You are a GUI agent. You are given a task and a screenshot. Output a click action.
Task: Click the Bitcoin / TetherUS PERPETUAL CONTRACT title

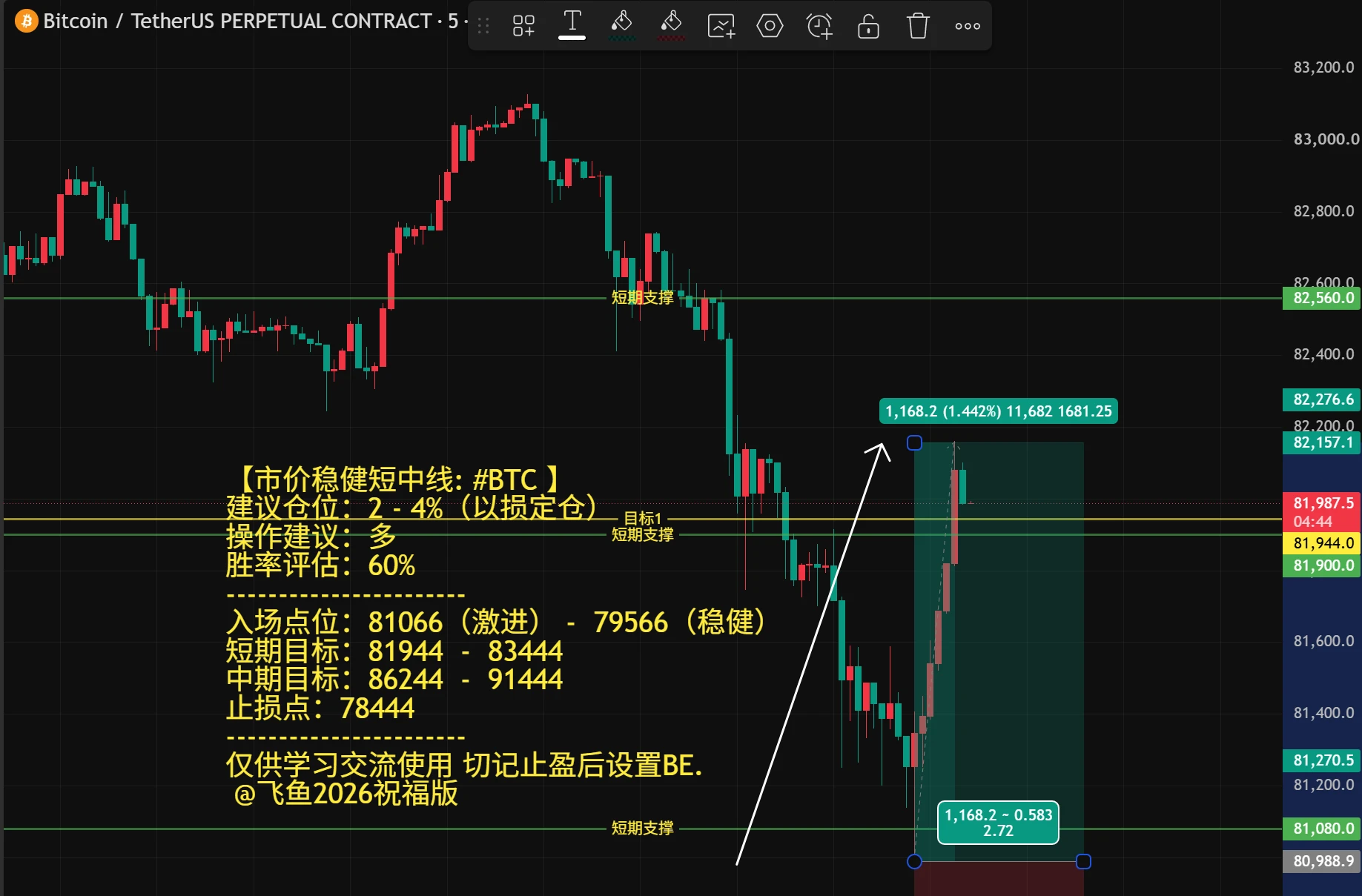[237, 21]
